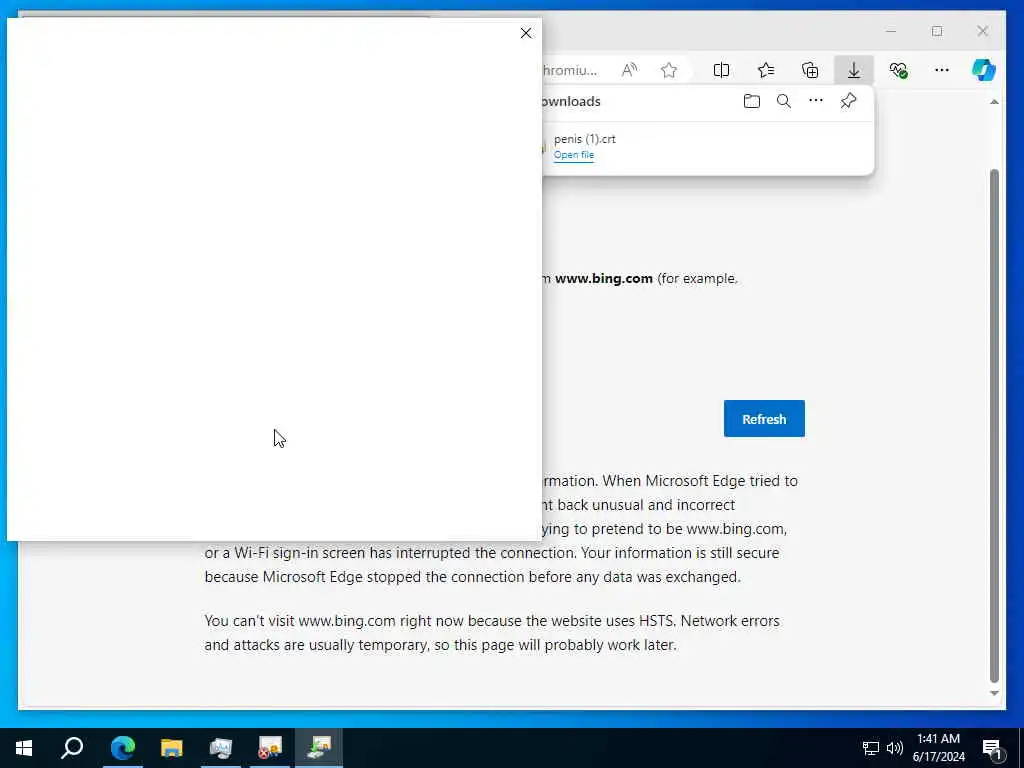The width and height of the screenshot is (1024, 768).
Task: Open More options in Downloads panel
Action: coord(816,101)
